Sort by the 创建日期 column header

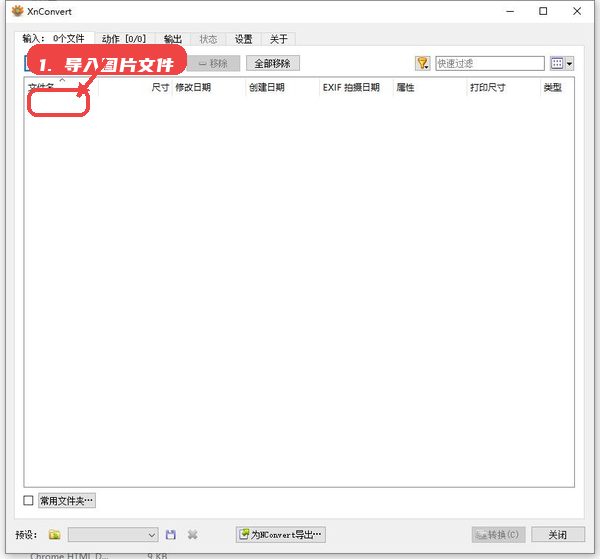[x=282, y=88]
